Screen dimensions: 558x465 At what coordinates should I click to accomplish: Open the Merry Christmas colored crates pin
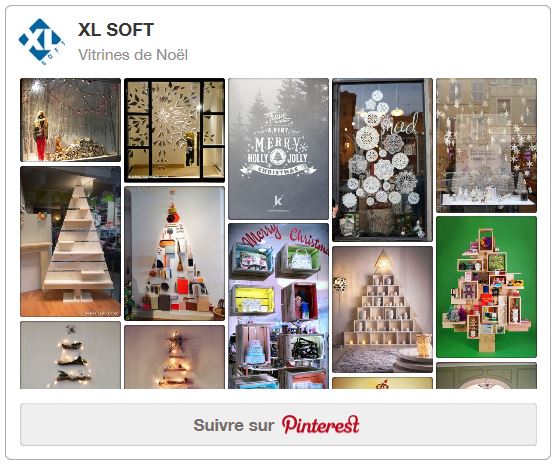tap(278, 306)
